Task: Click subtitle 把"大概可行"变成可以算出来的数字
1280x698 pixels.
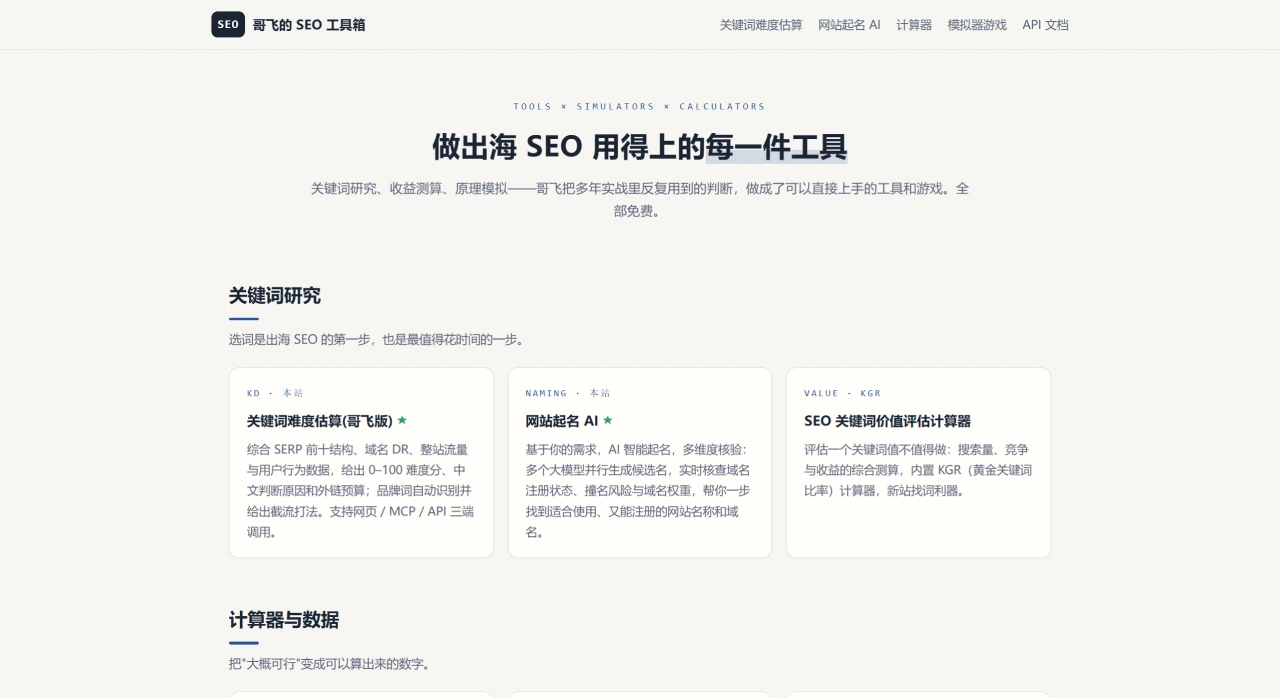Action: pos(329,664)
